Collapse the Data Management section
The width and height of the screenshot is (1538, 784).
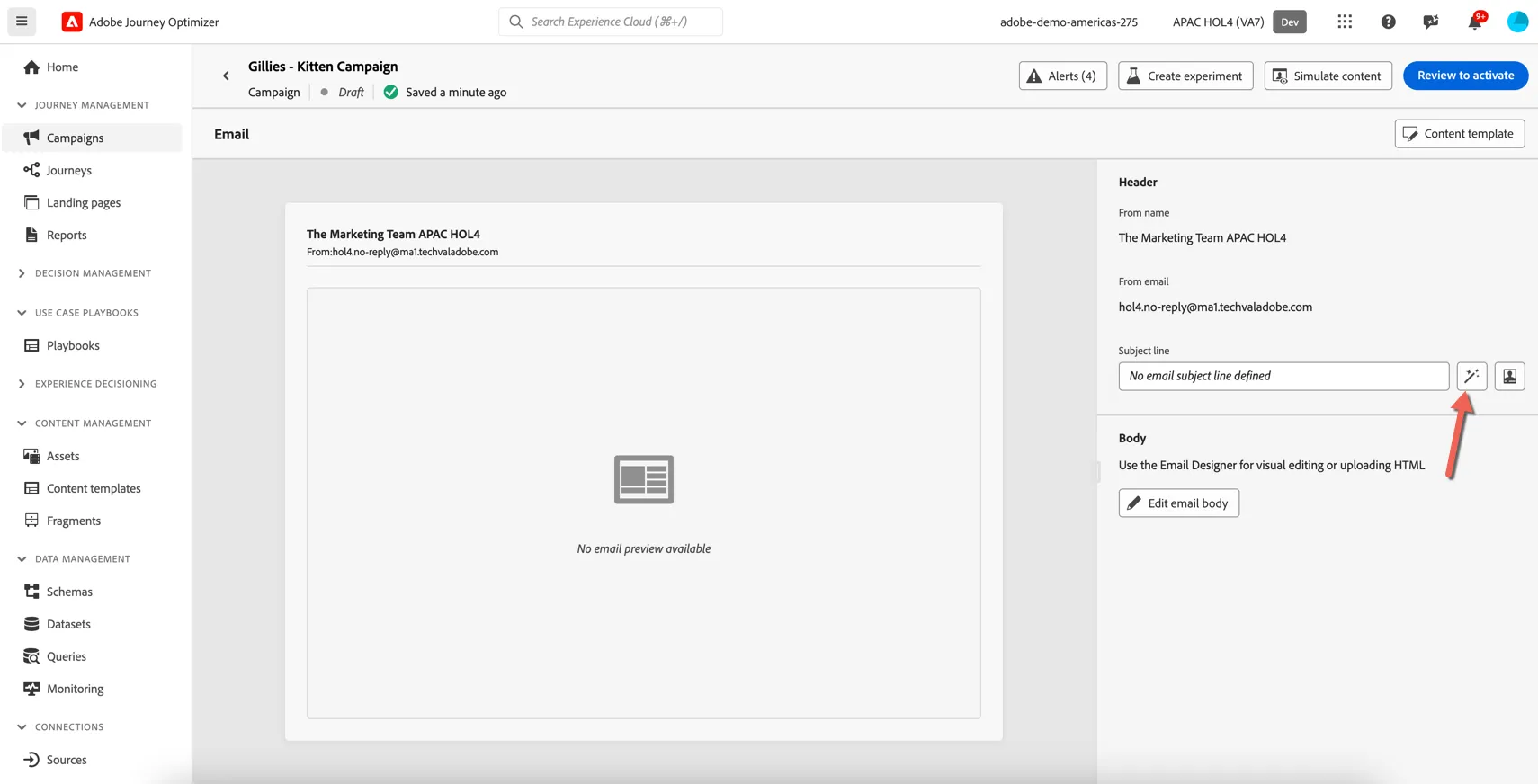(74, 559)
